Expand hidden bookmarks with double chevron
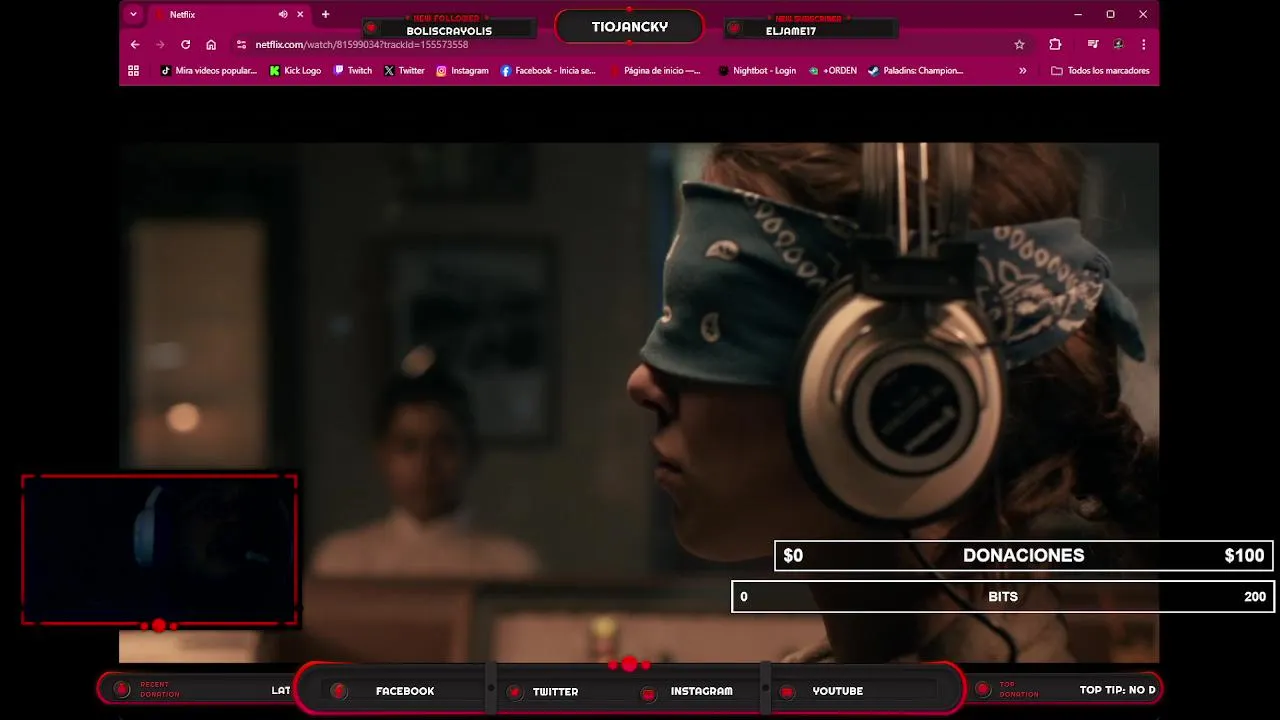 [1022, 70]
